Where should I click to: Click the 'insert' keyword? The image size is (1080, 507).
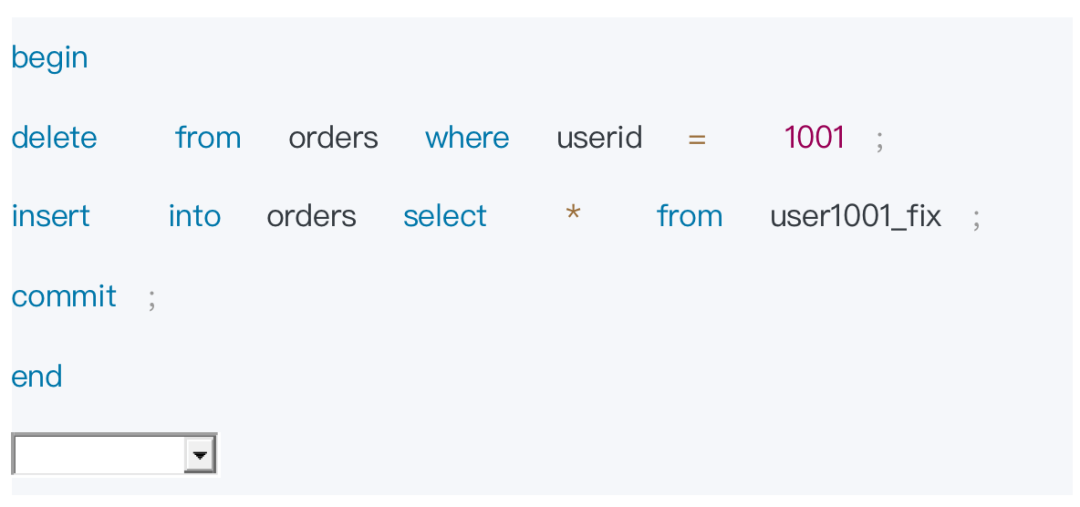(x=50, y=216)
